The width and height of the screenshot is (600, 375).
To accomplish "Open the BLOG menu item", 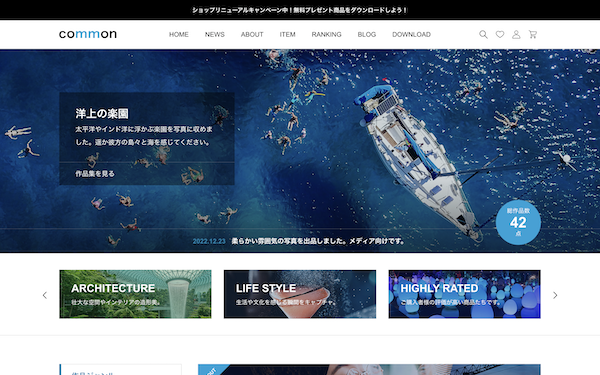I will (x=367, y=34).
